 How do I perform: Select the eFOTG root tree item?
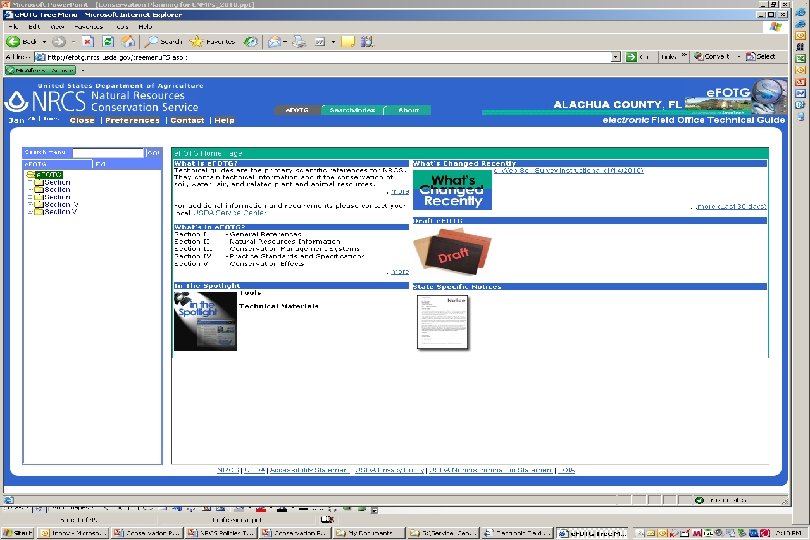click(x=50, y=175)
